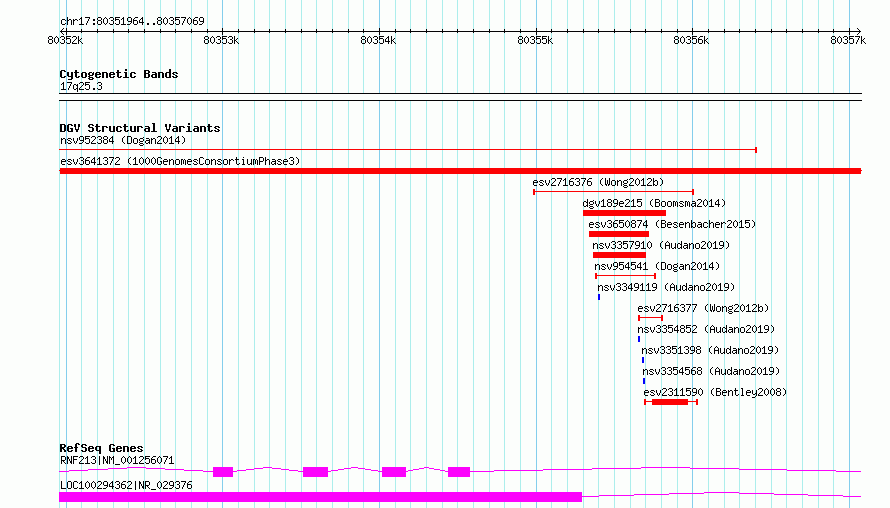Select the small blue nsv3349119 marker
The image size is (890, 508).
click(x=599, y=297)
